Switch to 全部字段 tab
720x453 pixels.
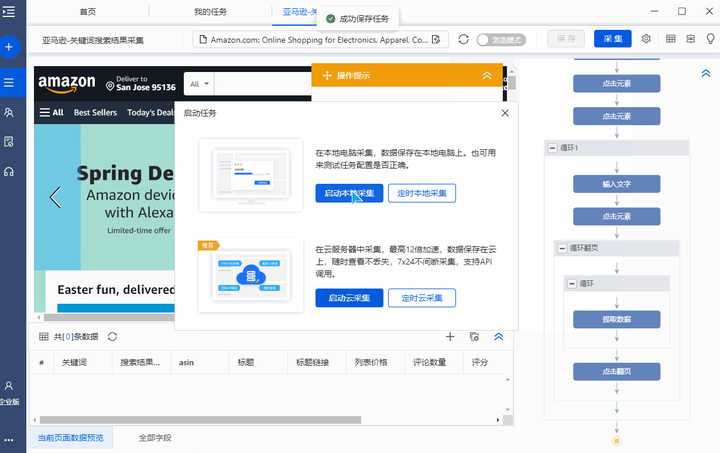(x=155, y=437)
